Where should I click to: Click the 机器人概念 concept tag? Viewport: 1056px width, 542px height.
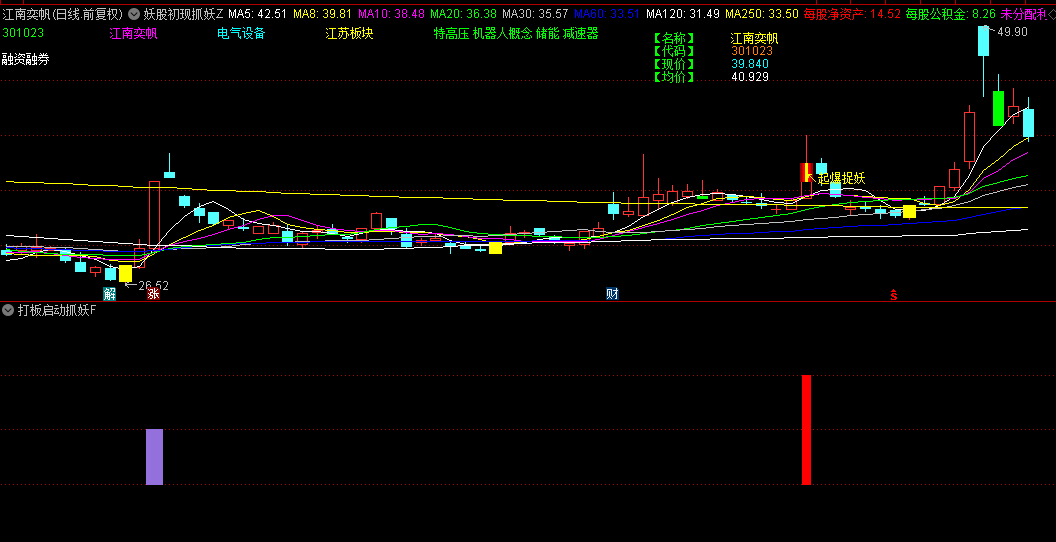(502, 33)
